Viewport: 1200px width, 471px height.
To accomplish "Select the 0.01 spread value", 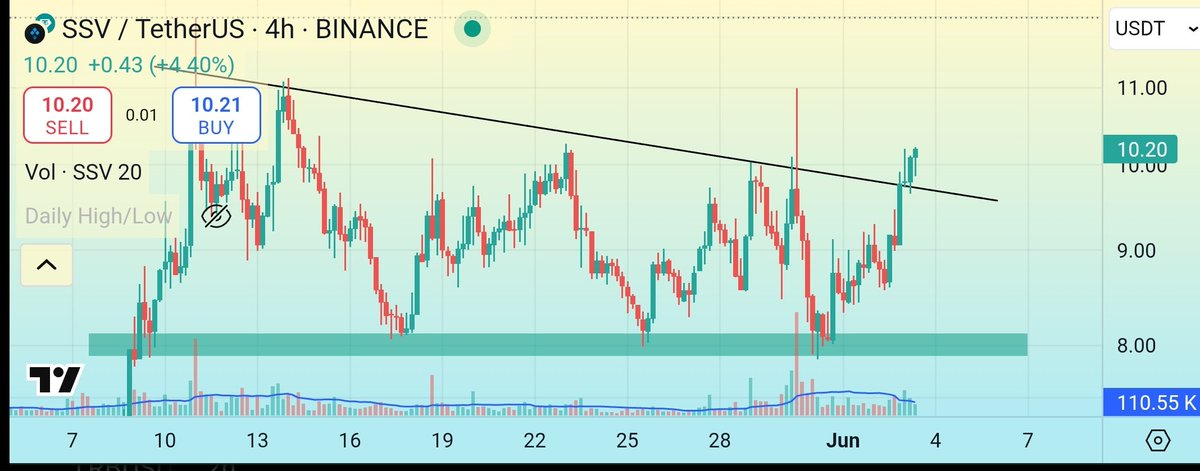I will coord(141,115).
